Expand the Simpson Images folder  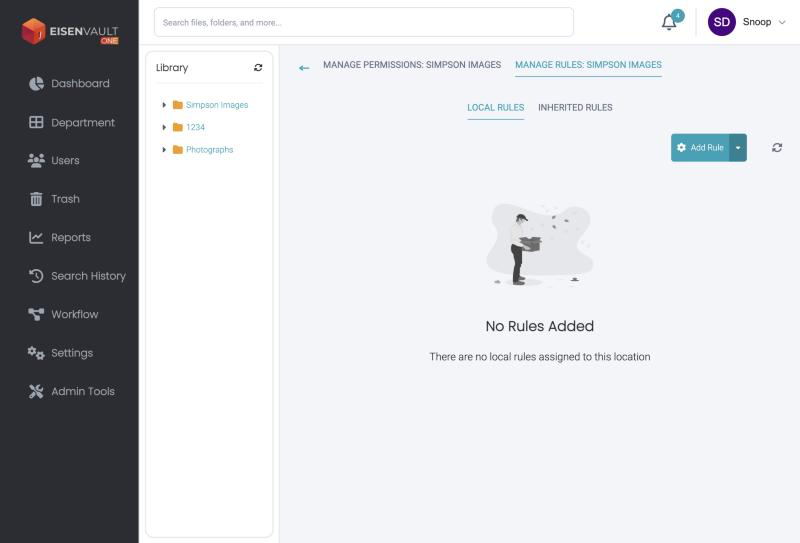click(x=164, y=105)
